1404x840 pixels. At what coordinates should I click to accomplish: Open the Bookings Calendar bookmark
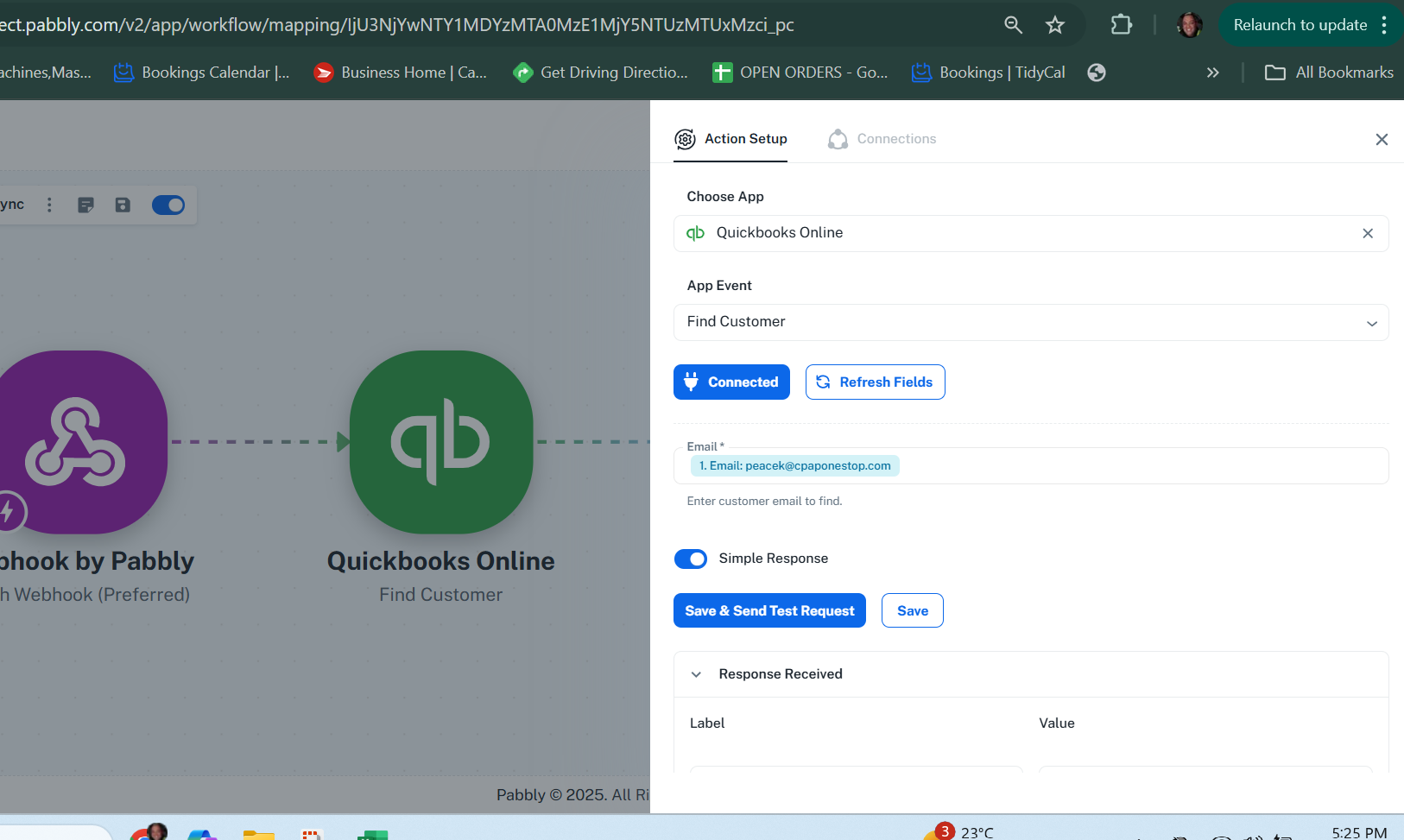pos(202,73)
